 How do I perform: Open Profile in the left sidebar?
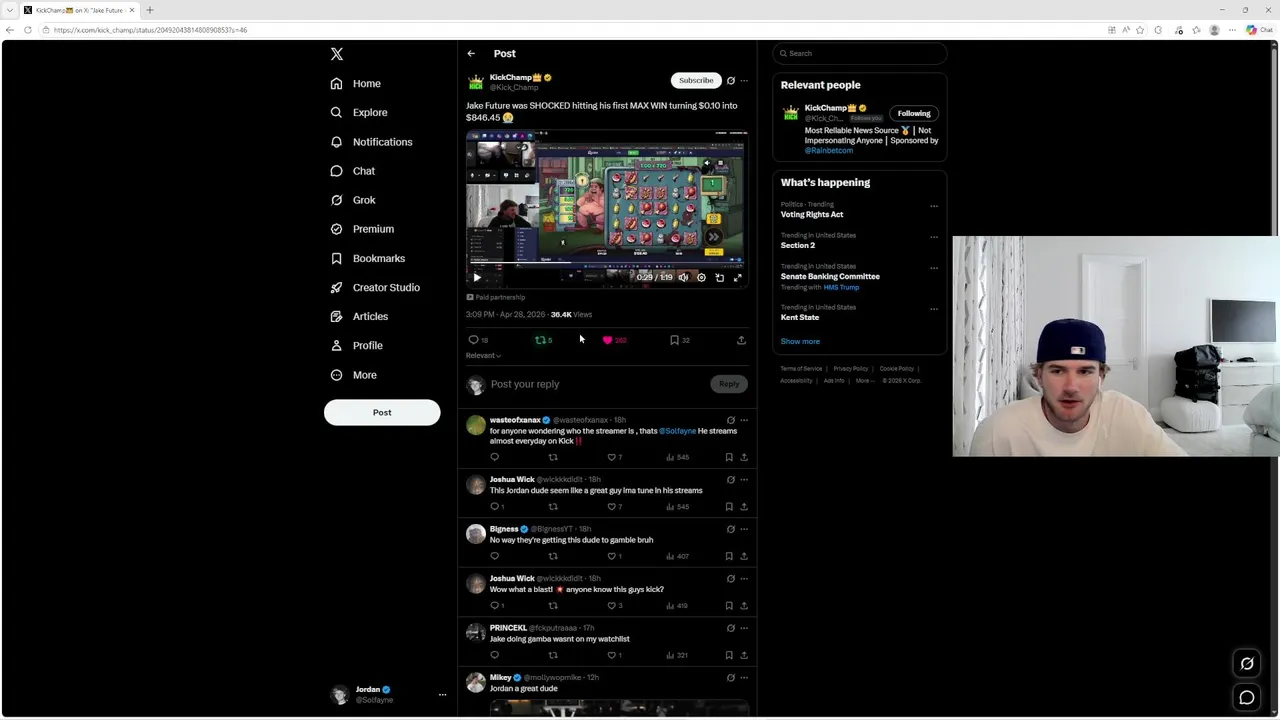357,345
